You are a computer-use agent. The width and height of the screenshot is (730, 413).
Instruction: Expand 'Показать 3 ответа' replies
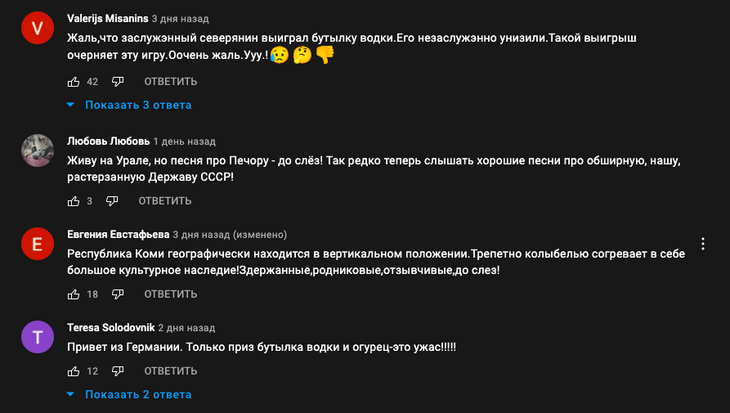coord(129,105)
